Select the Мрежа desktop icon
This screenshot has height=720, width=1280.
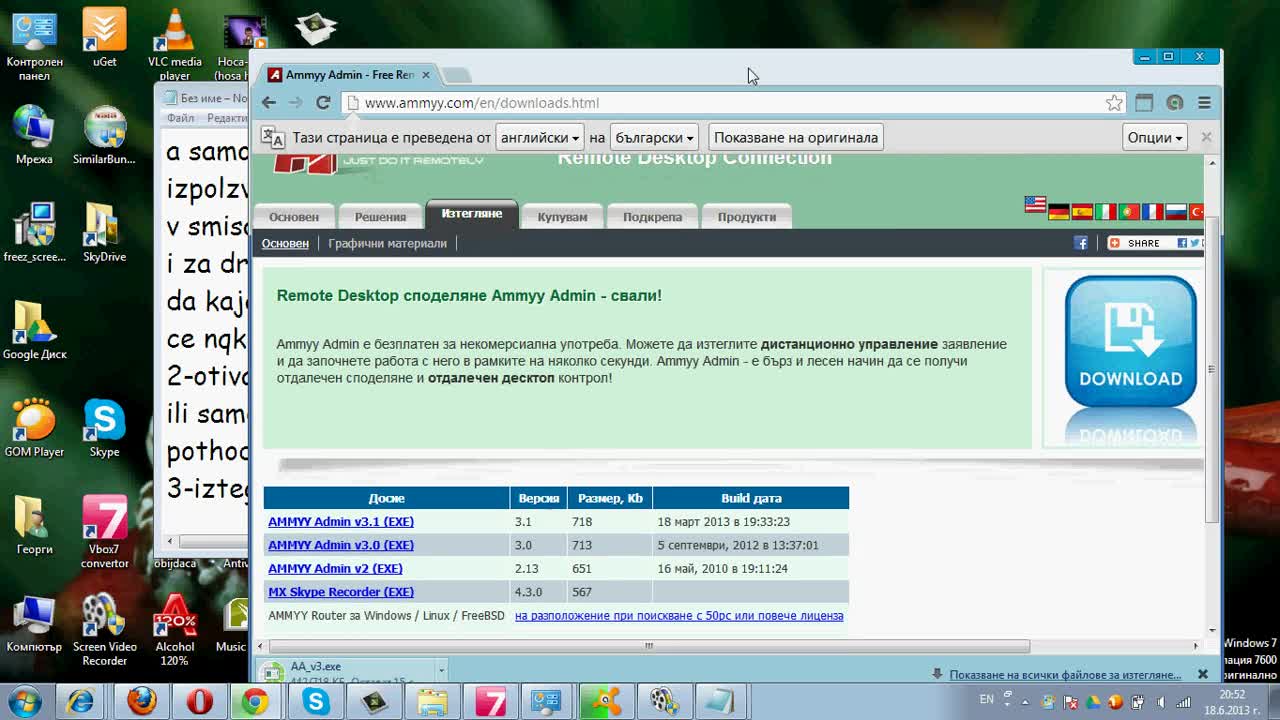point(34,135)
